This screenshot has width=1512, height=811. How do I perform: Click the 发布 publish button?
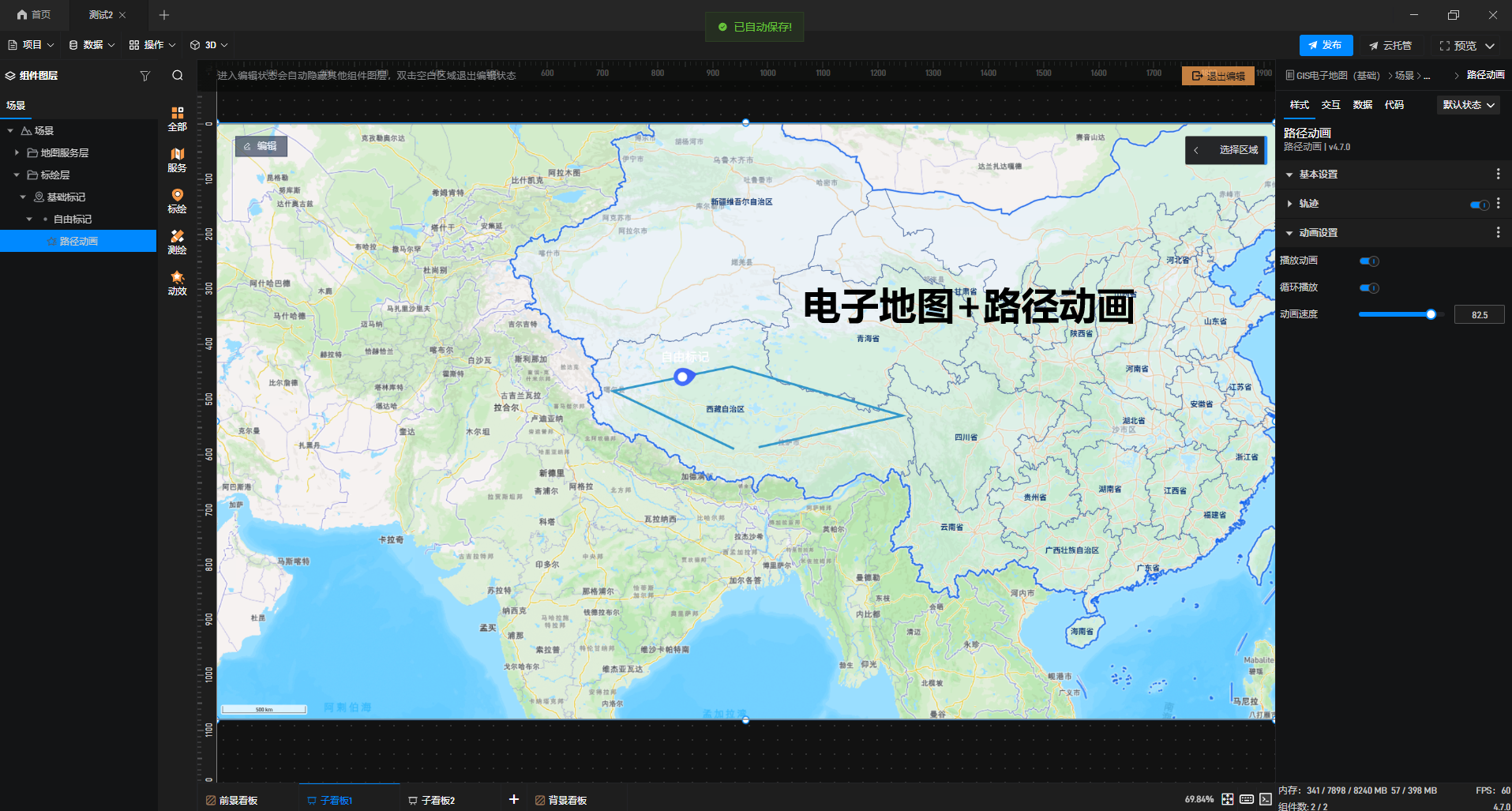[x=1326, y=45]
